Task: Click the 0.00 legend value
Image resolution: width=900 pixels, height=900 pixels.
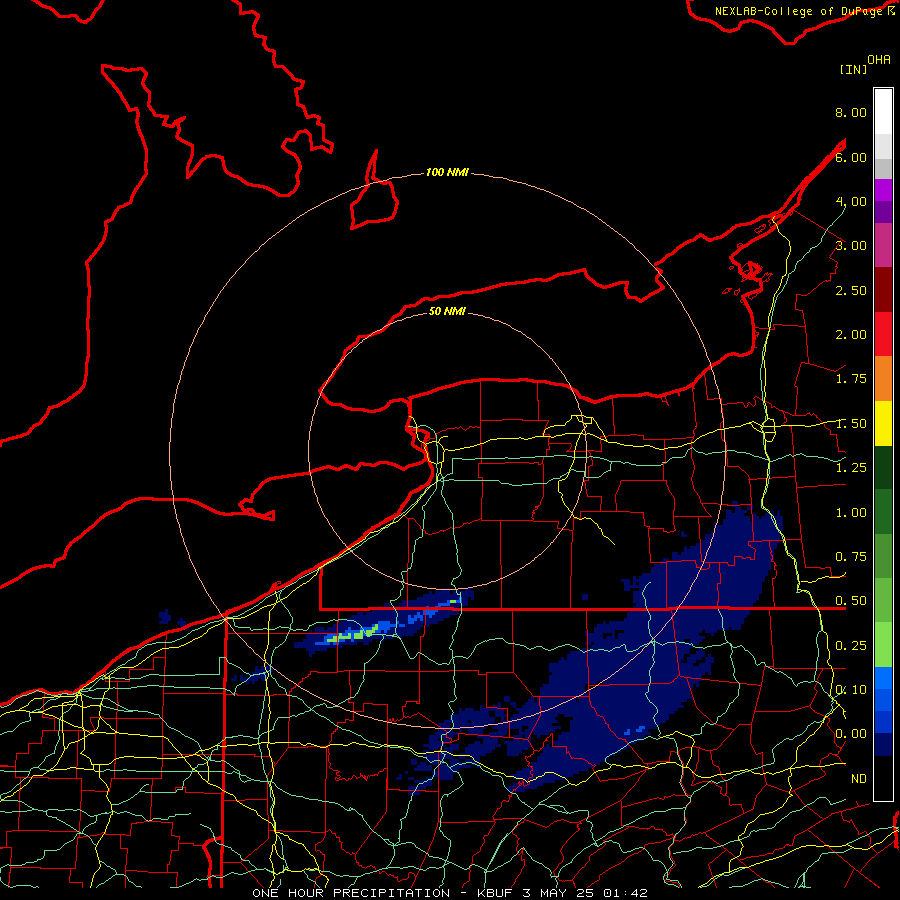Action: [851, 734]
